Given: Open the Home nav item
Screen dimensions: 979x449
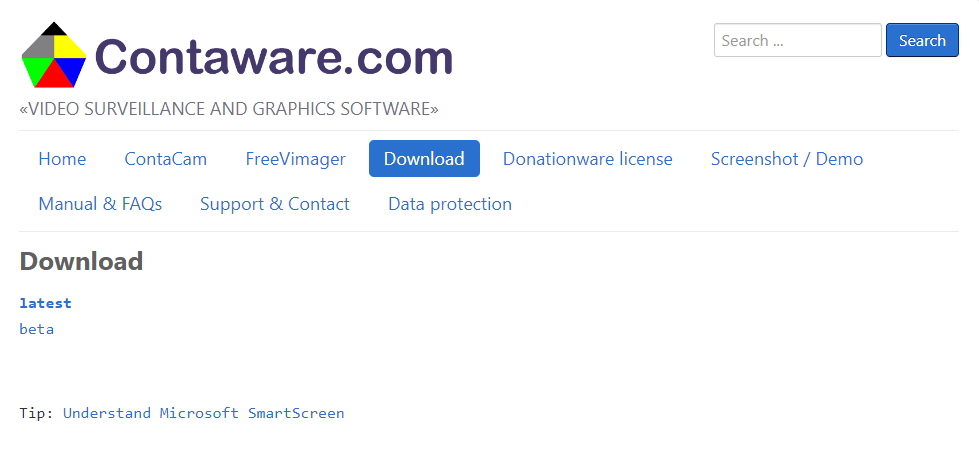Looking at the screenshot, I should tap(62, 159).
